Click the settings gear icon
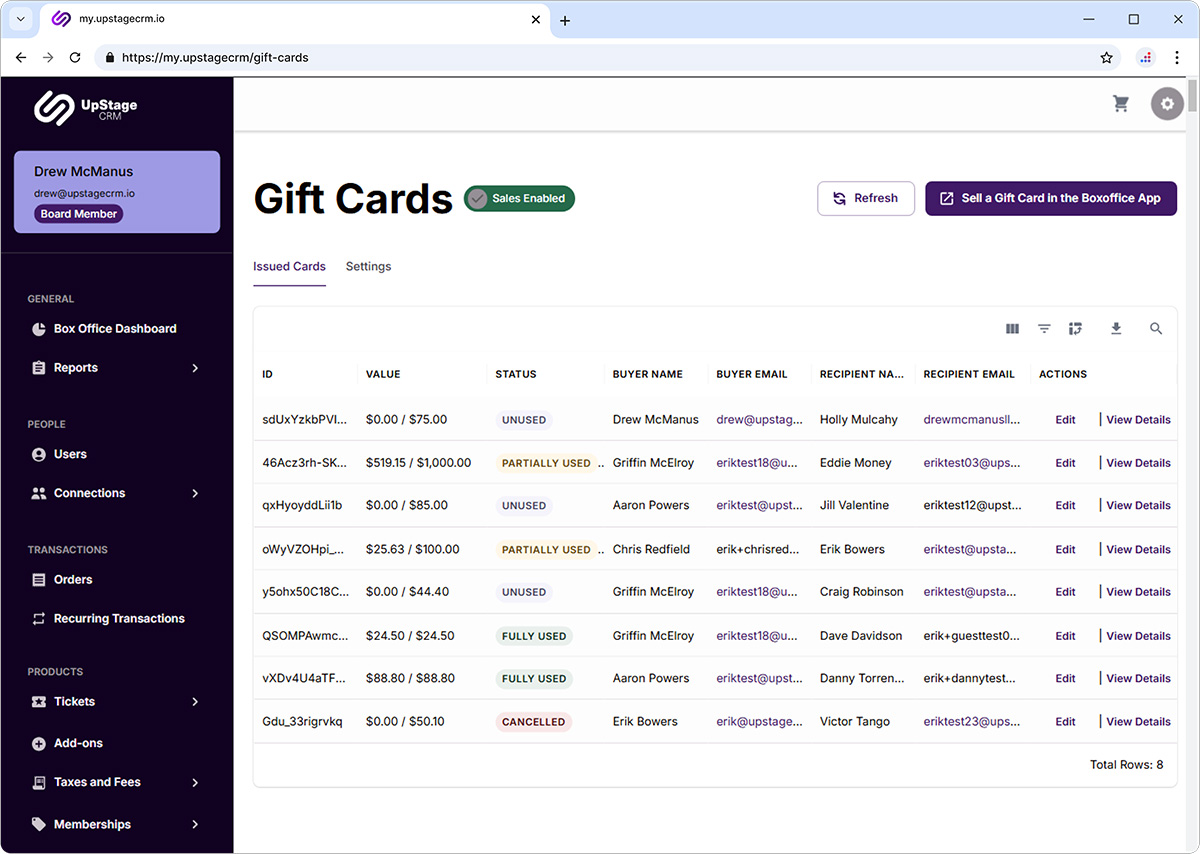1200x854 pixels. pos(1167,104)
